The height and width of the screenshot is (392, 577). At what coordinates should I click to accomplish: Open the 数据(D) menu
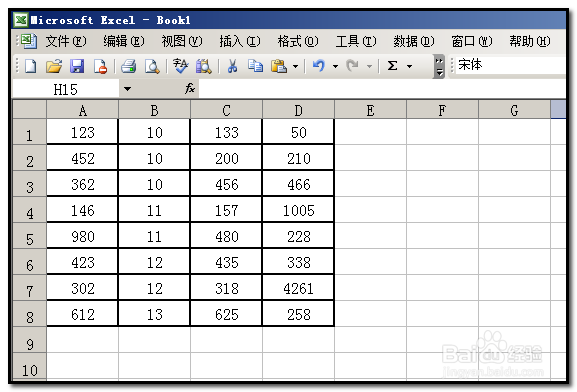414,41
